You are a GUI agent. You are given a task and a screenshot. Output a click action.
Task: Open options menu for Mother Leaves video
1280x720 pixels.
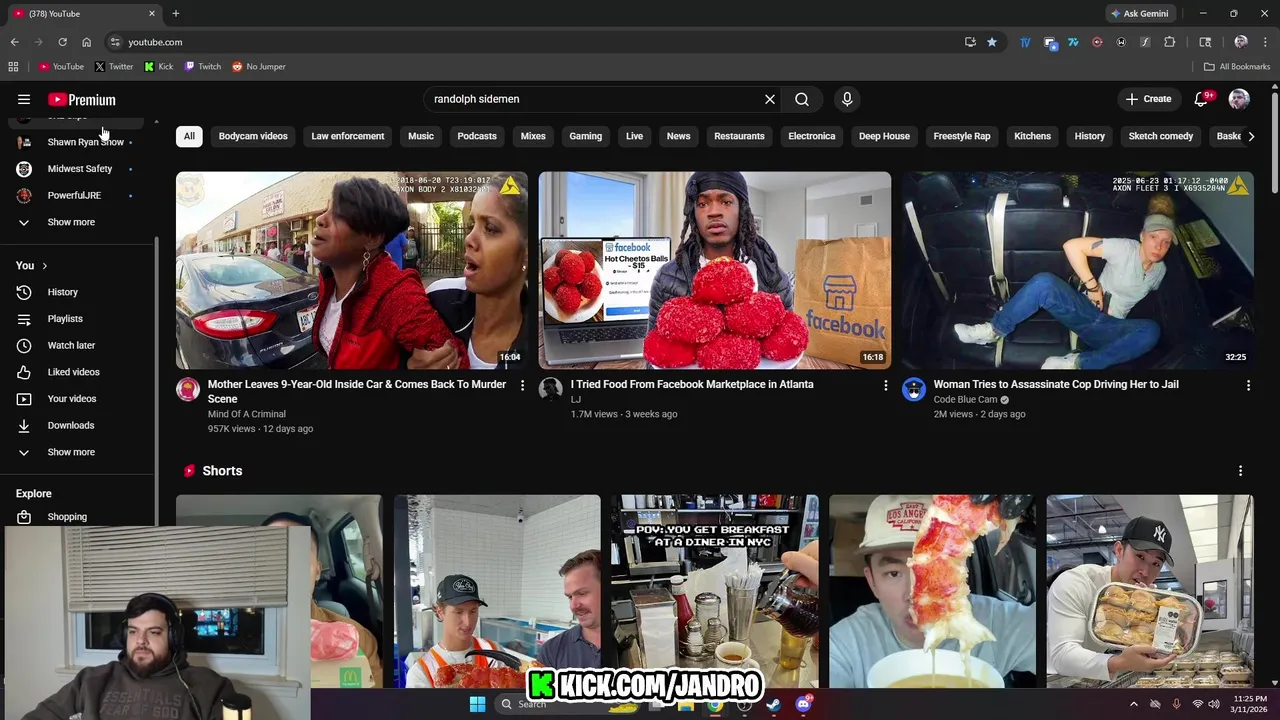tap(522, 385)
